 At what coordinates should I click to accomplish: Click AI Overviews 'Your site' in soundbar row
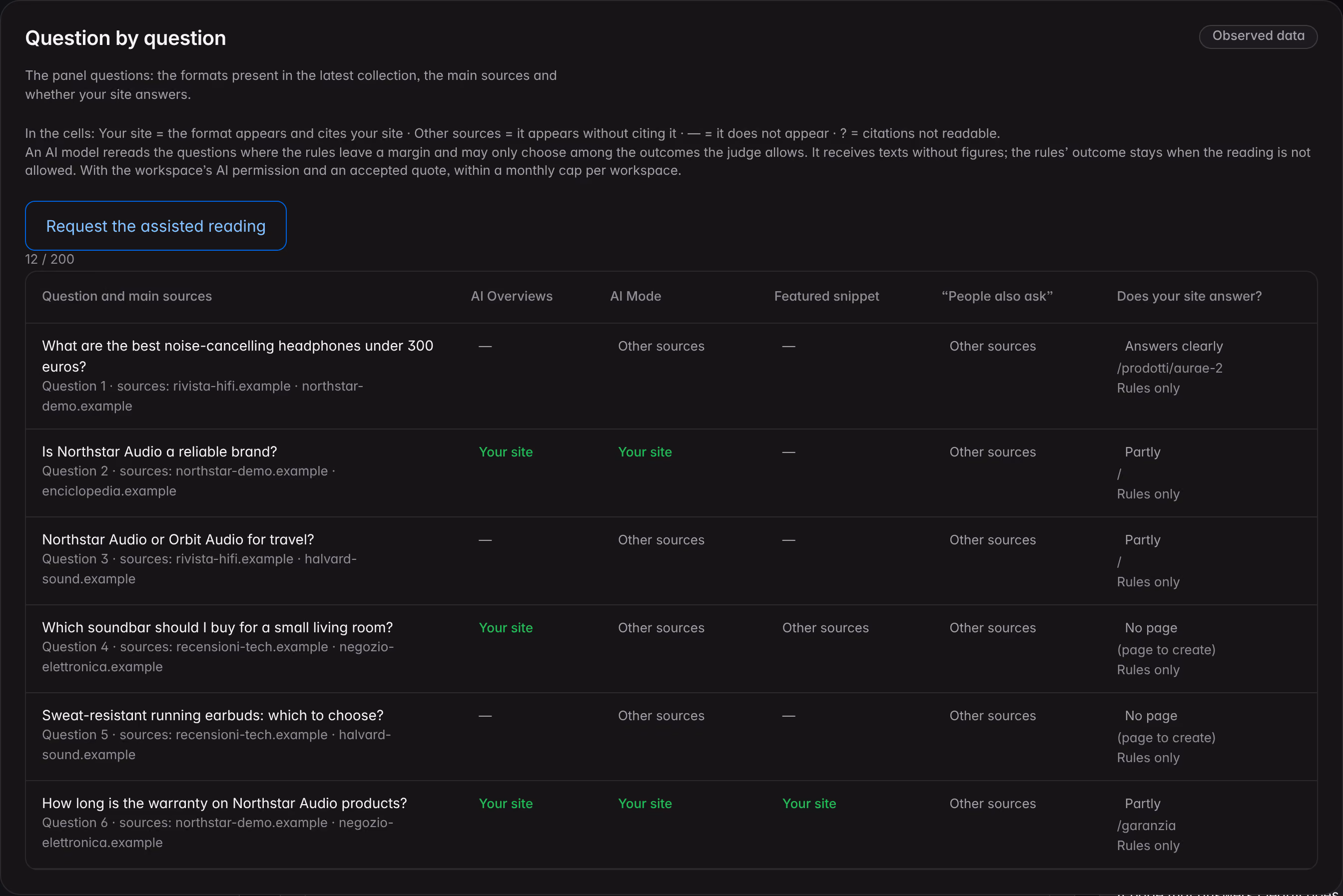[x=506, y=628]
